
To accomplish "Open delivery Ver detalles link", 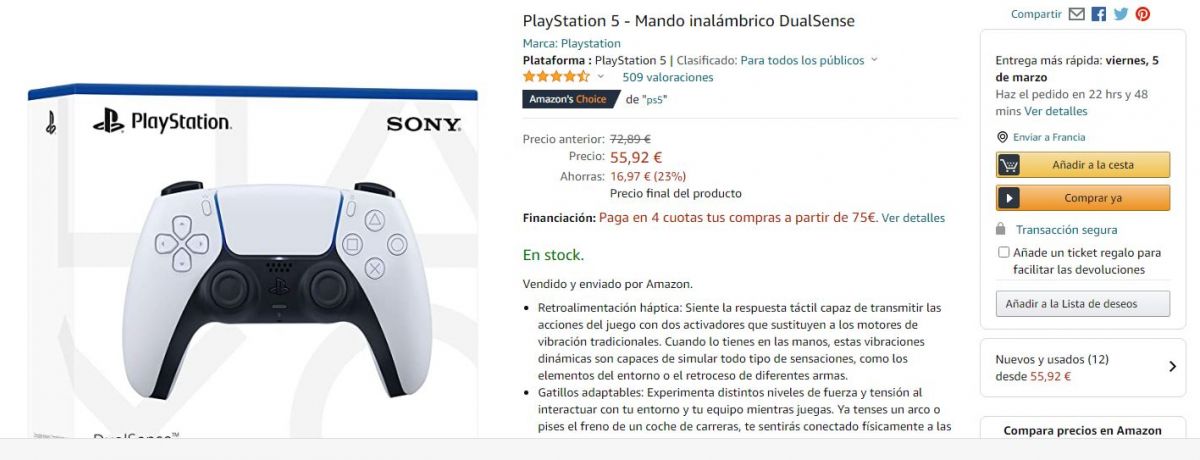I will tap(1056, 111).
